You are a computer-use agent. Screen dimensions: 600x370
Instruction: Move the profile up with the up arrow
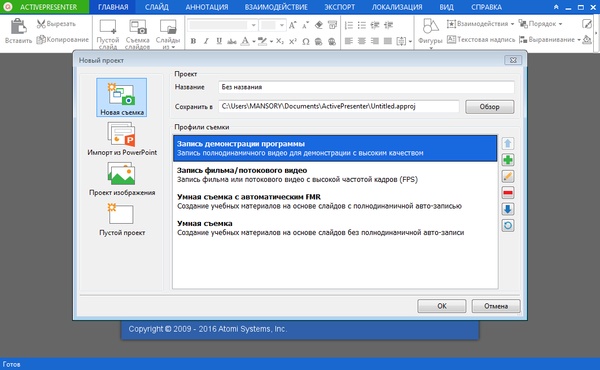(508, 143)
